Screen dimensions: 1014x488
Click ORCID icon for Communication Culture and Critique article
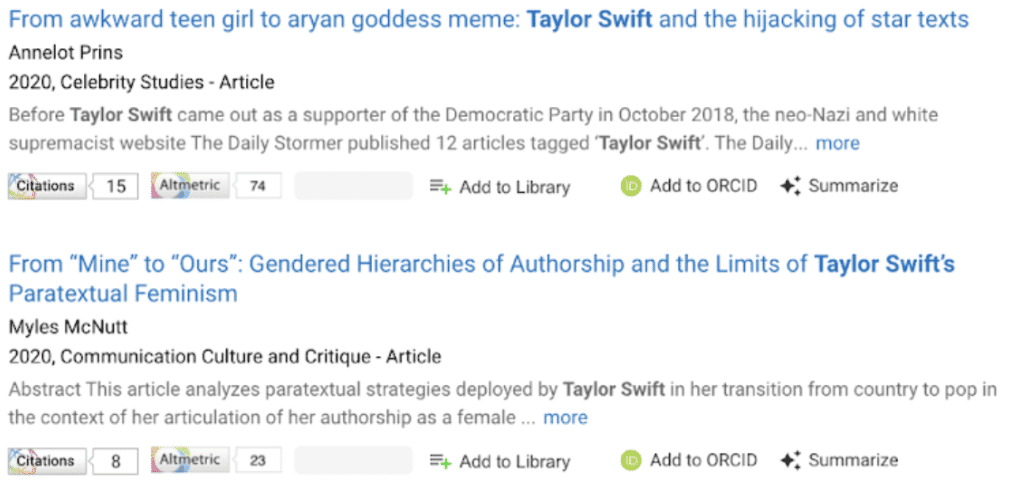(630, 461)
